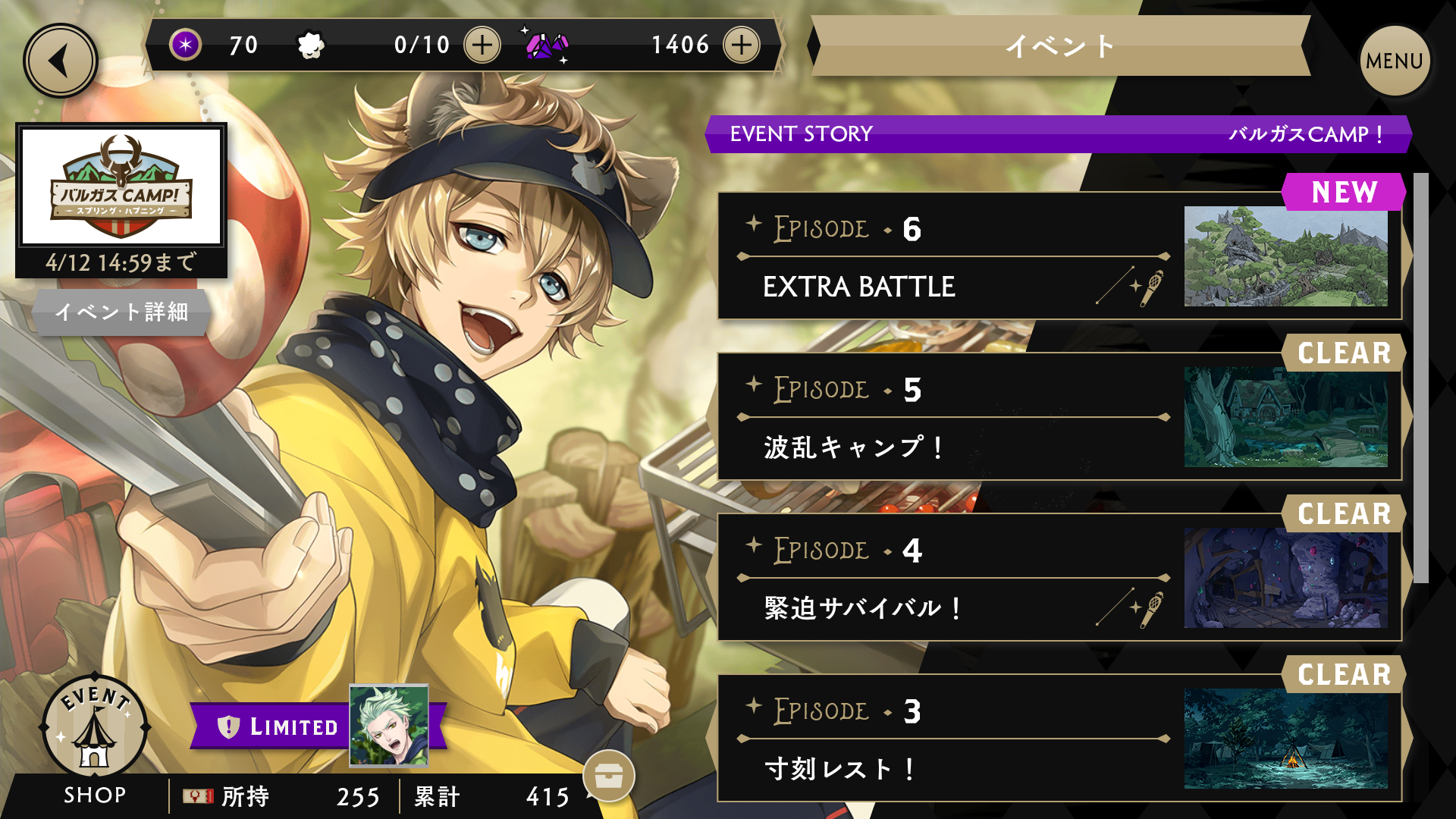Add gems with the plus icon beside 1406
1456x819 pixels.
coord(742,45)
